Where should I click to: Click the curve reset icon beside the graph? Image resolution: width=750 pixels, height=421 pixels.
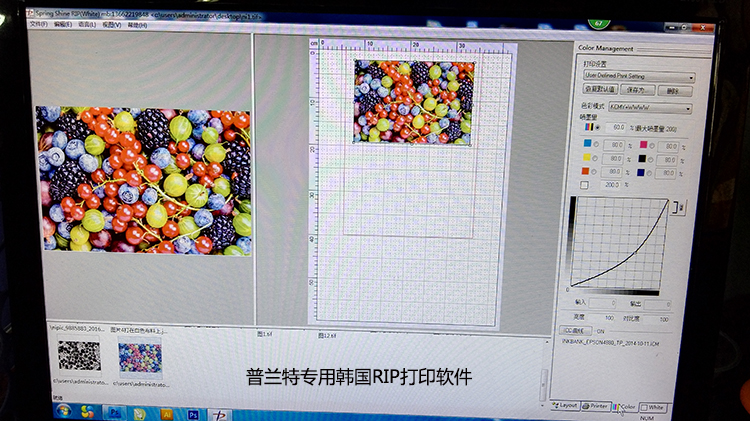pos(679,208)
